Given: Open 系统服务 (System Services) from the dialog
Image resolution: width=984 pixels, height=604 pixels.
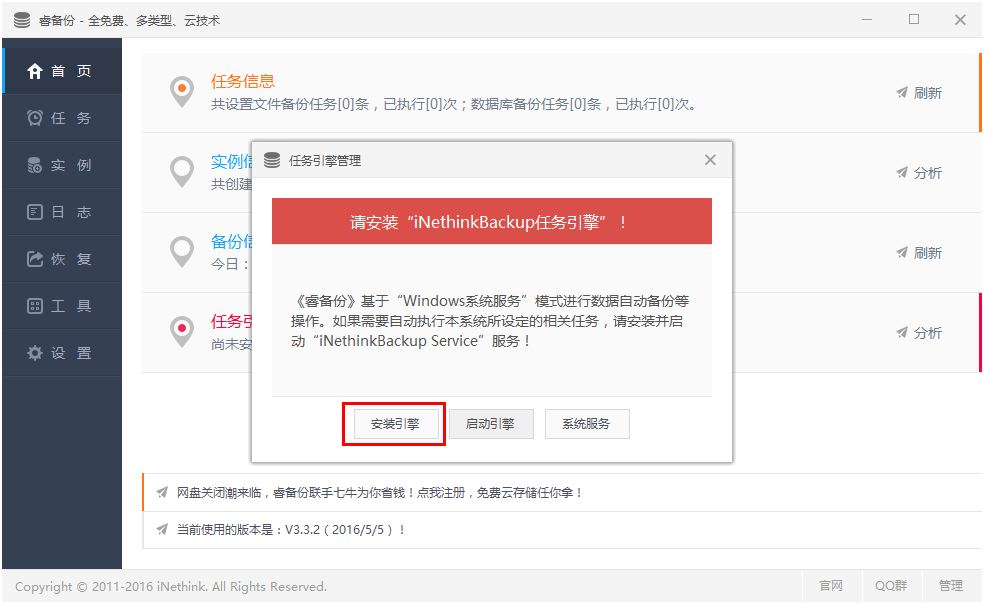Looking at the screenshot, I should pyautogui.click(x=587, y=423).
